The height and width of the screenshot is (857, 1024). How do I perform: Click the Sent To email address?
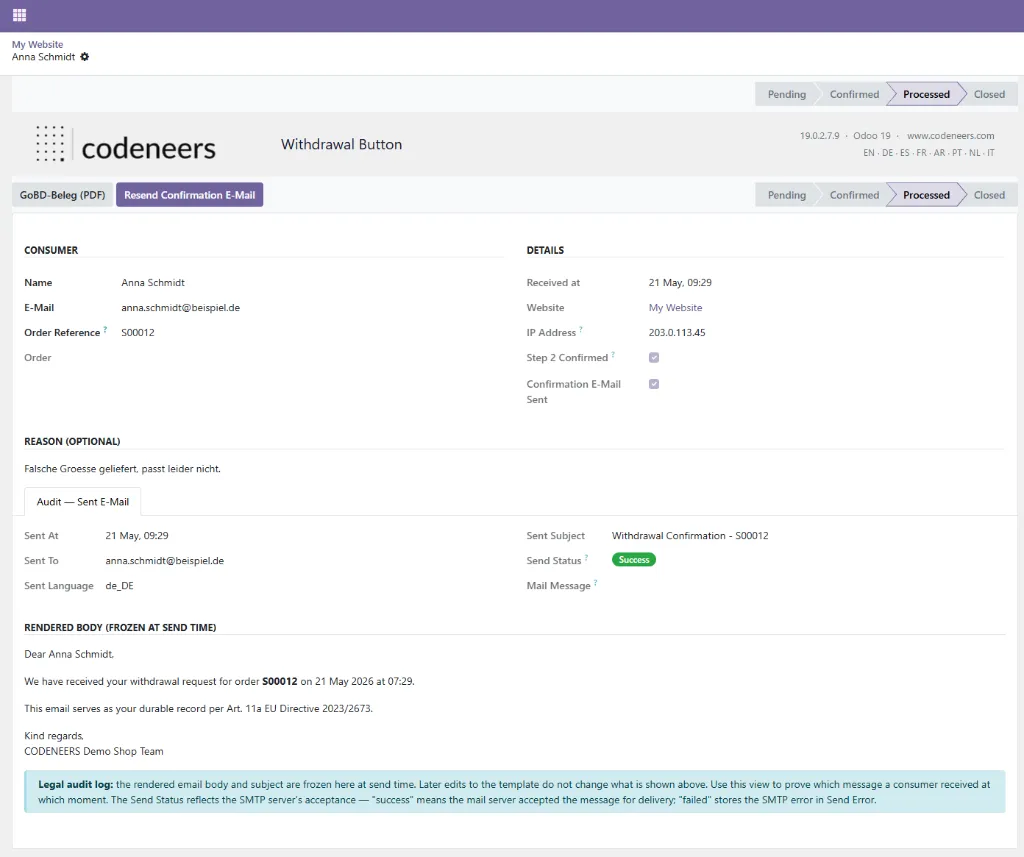click(x=165, y=560)
